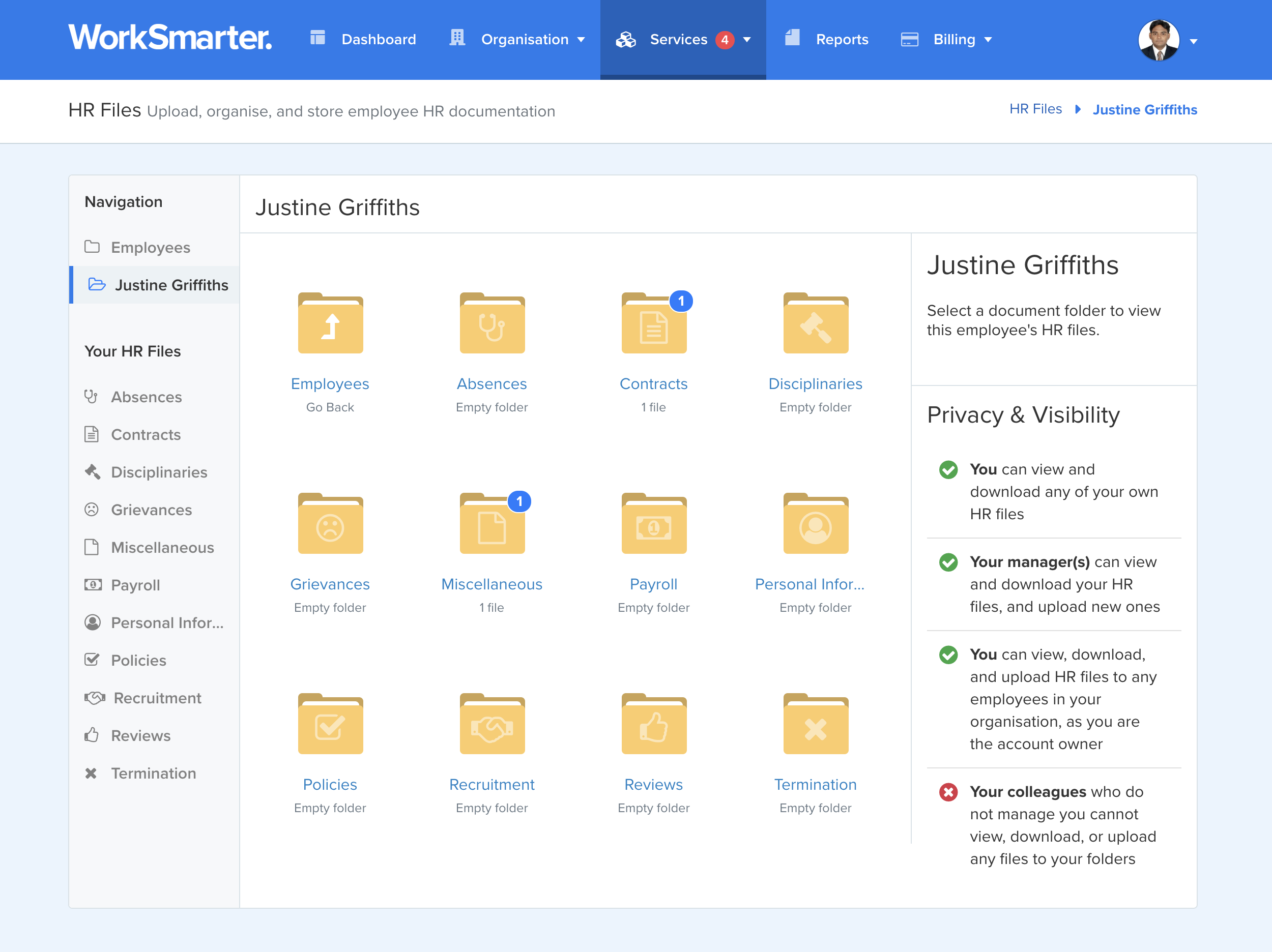Open the Disciplinaries gavel folder
Screen dimensions: 1272x952
click(816, 323)
